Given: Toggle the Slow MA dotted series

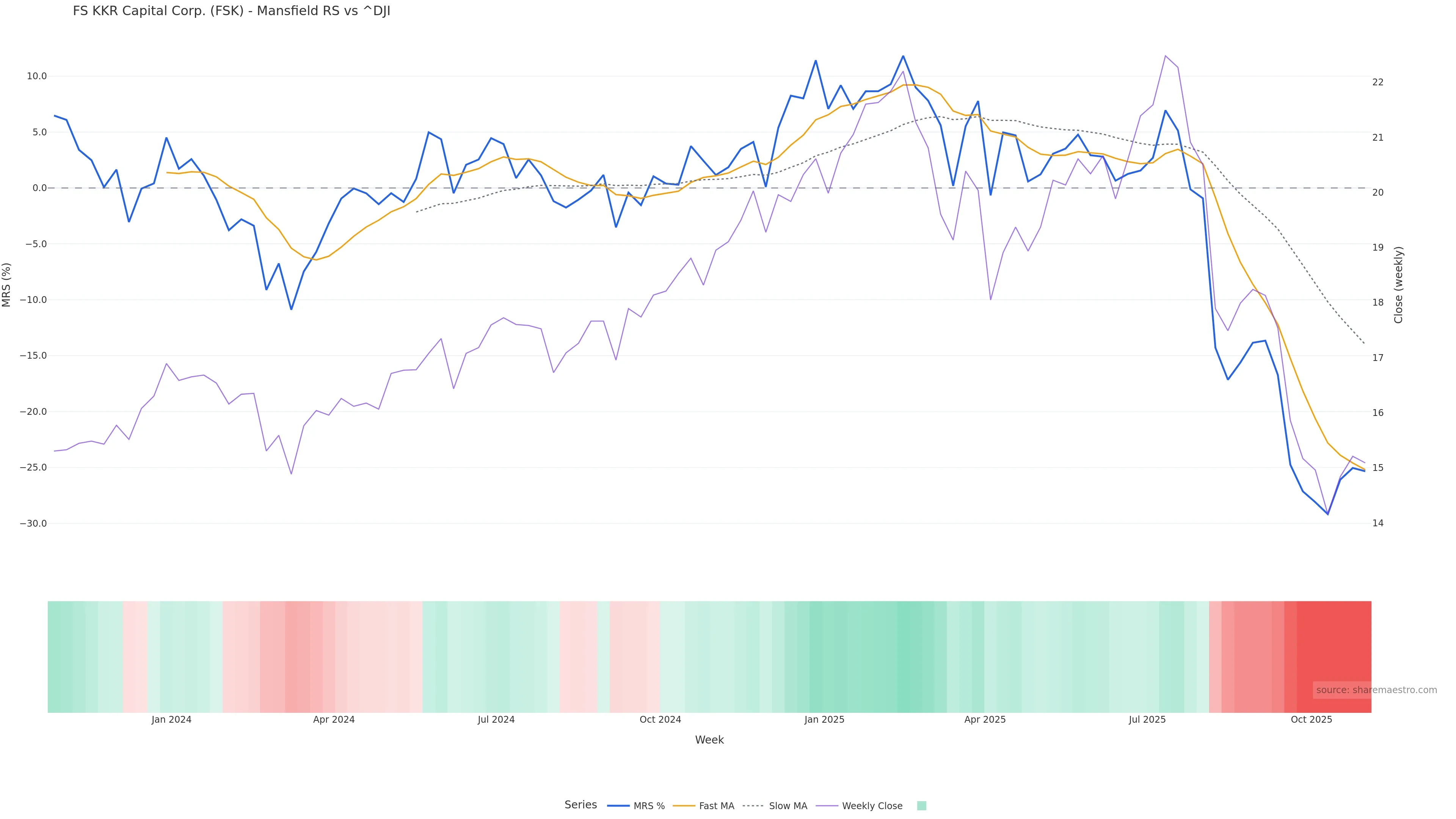Looking at the screenshot, I should click(x=788, y=806).
